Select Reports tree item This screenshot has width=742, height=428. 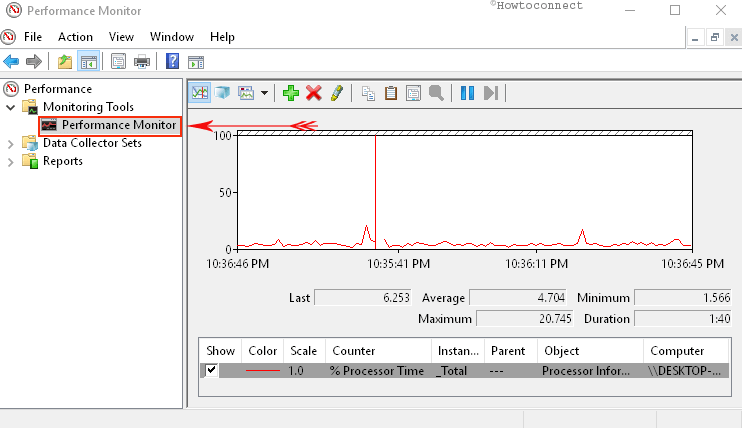tap(62, 161)
